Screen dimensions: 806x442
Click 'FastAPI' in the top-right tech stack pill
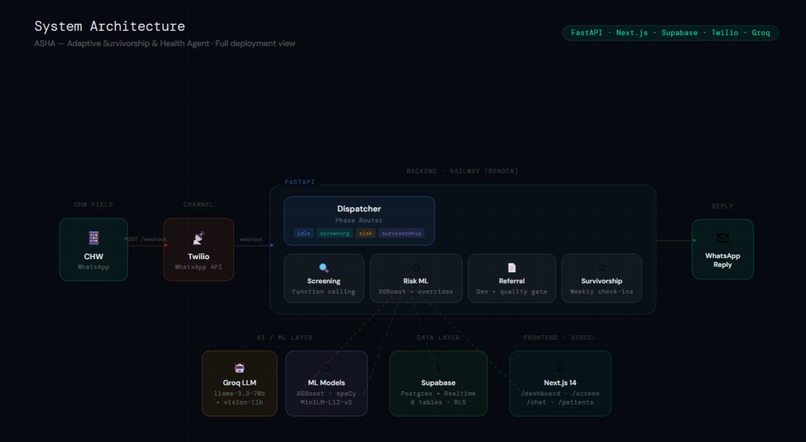click(587, 33)
